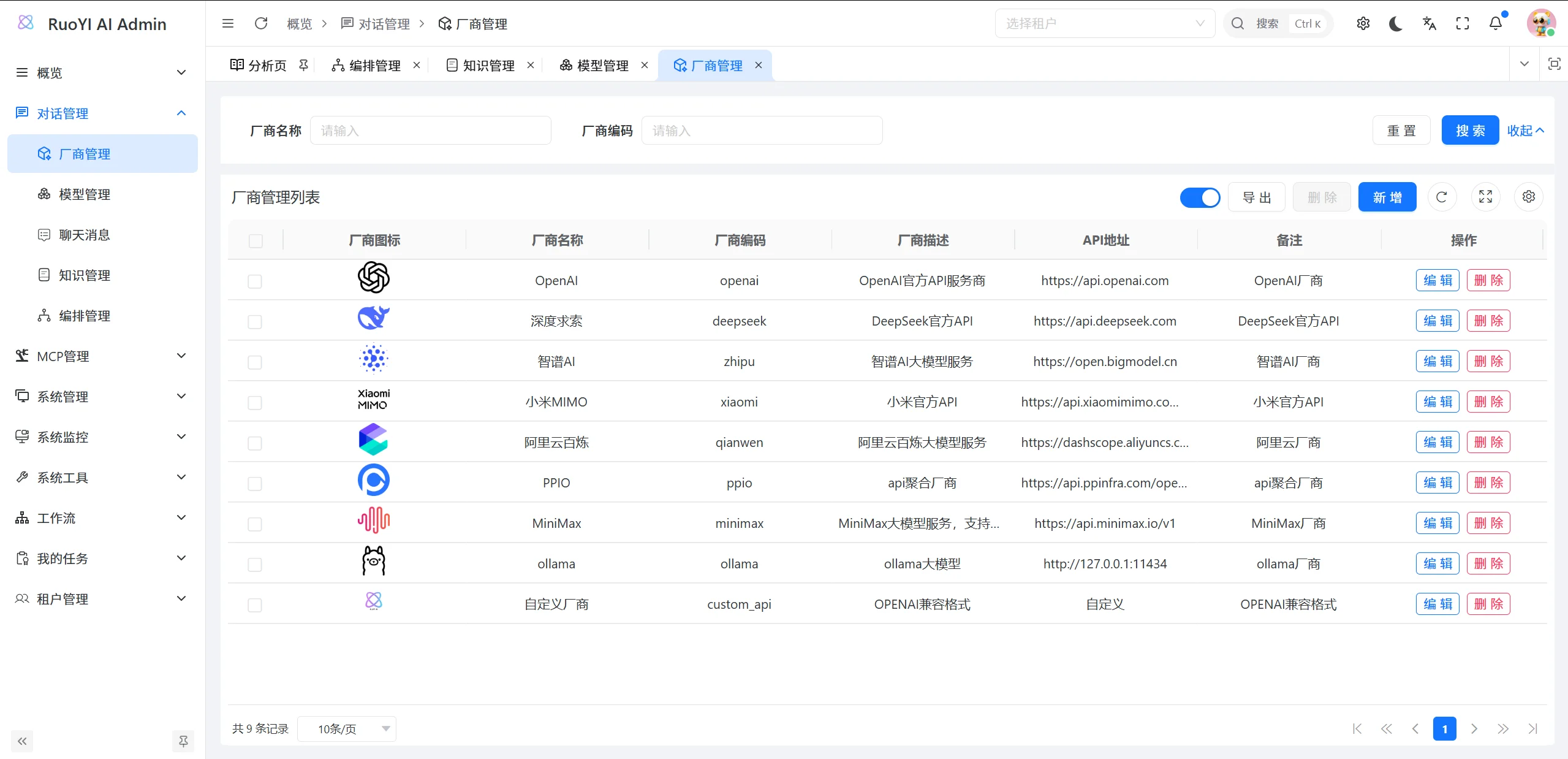Expand the 系统管理 sidebar menu
Screen dimensions: 1568x759
click(101, 396)
